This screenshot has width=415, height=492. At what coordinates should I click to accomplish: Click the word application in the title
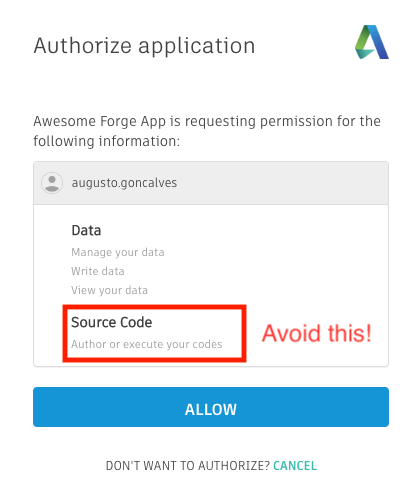pyautogui.click(x=197, y=46)
